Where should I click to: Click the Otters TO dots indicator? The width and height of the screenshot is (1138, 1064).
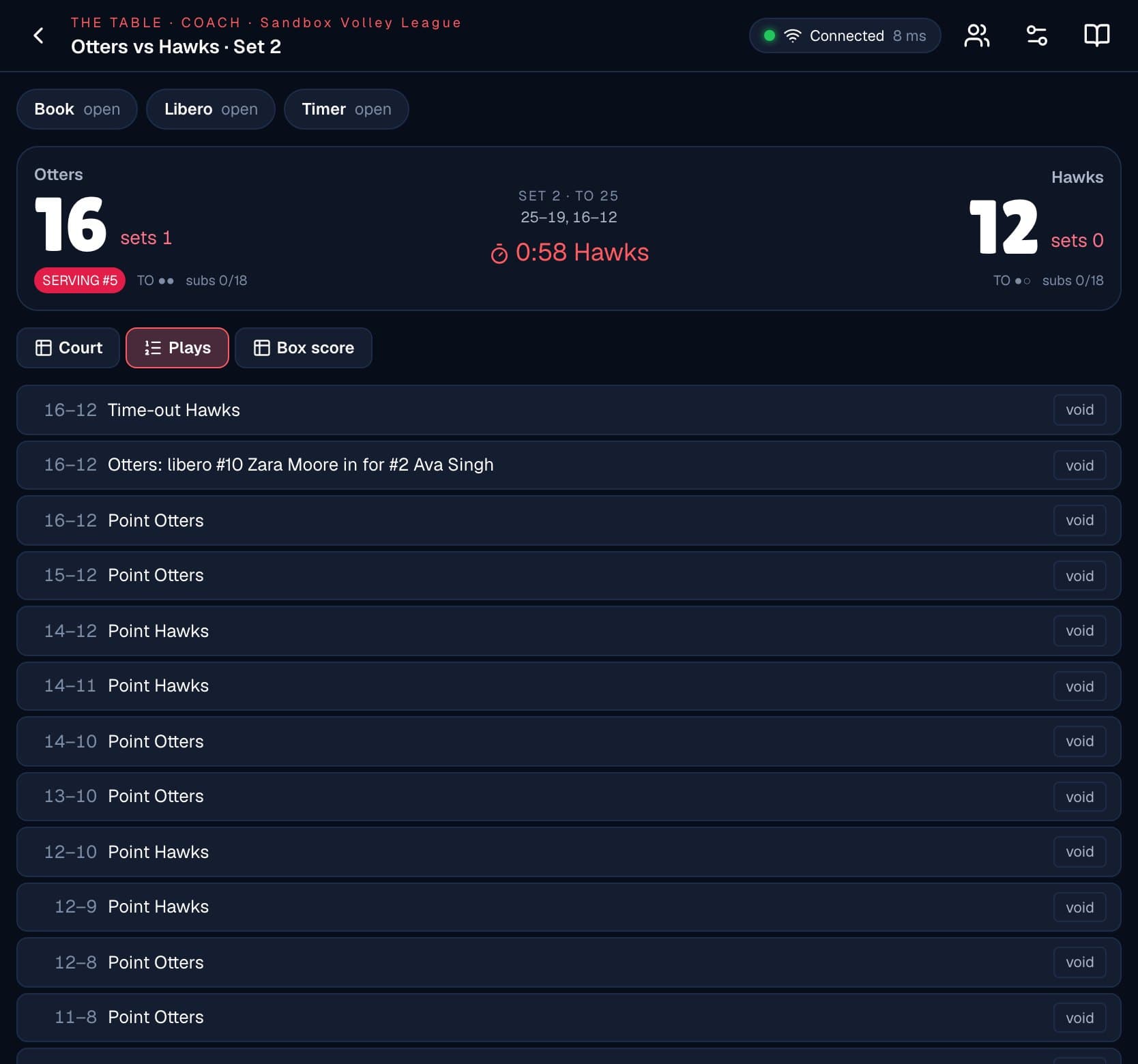tap(156, 280)
